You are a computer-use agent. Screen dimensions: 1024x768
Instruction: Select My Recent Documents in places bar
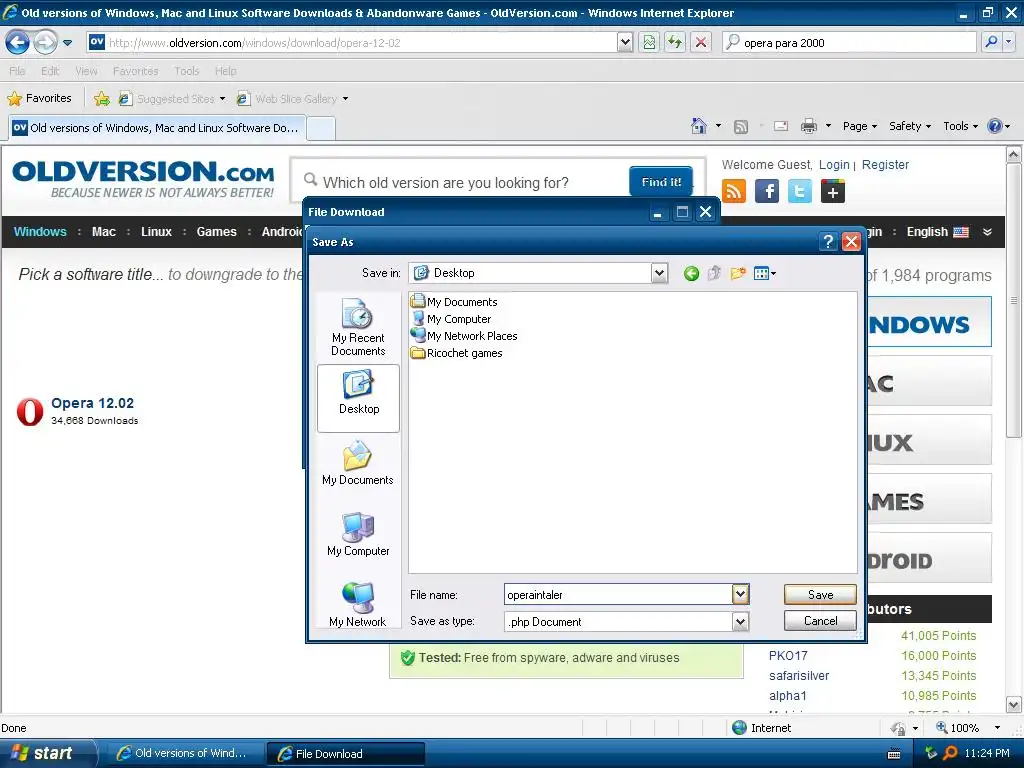(x=358, y=327)
